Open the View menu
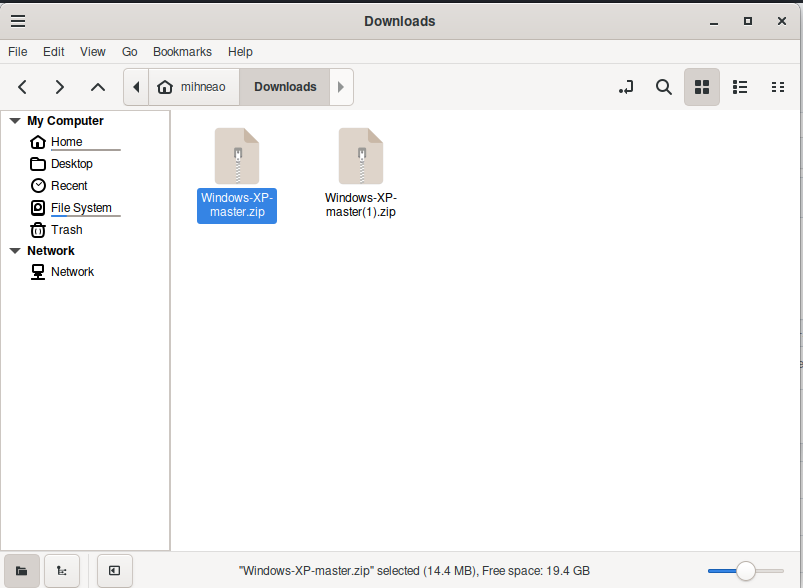803x588 pixels. (93, 52)
